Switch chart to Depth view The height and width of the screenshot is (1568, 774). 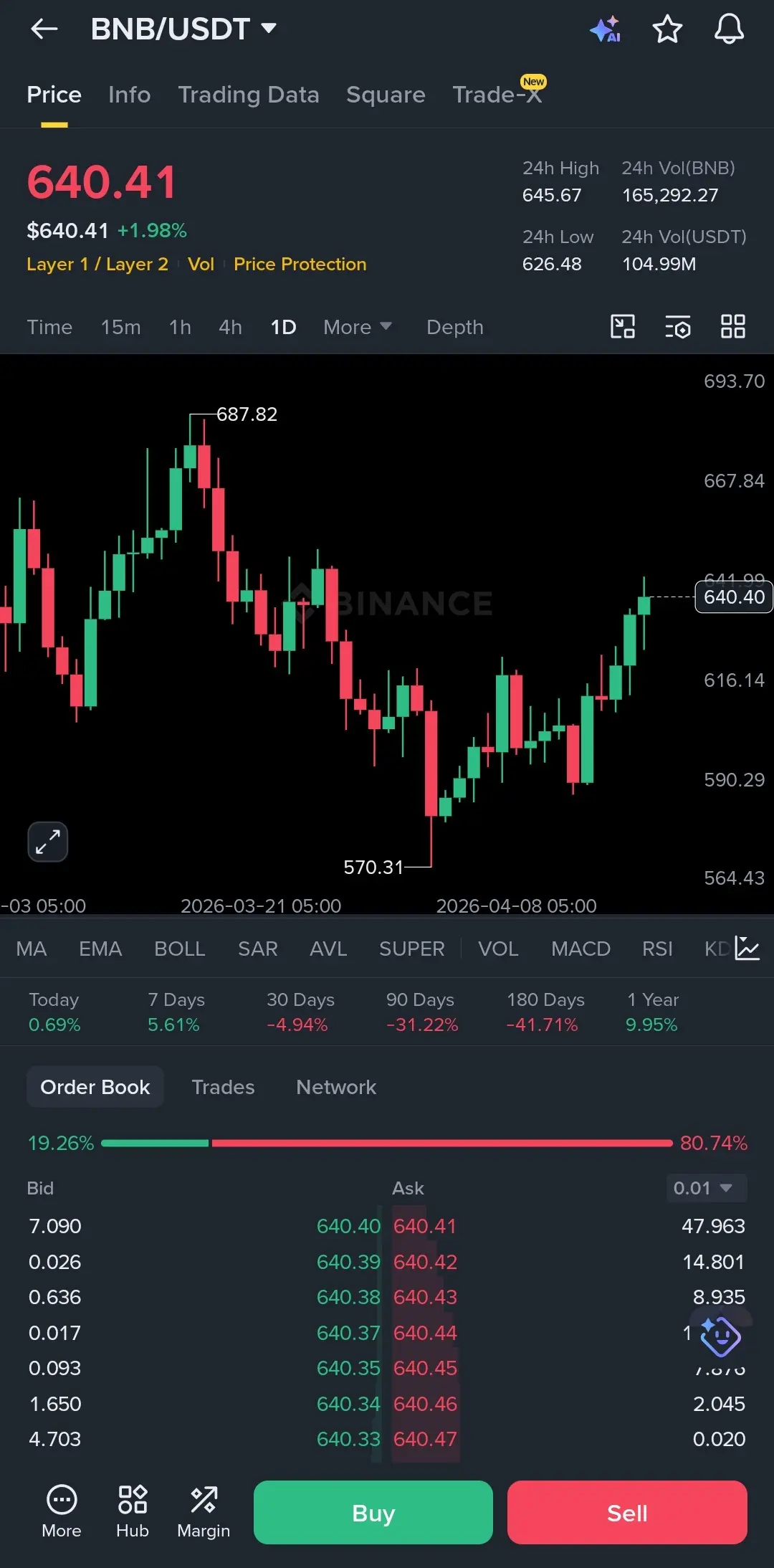(455, 327)
